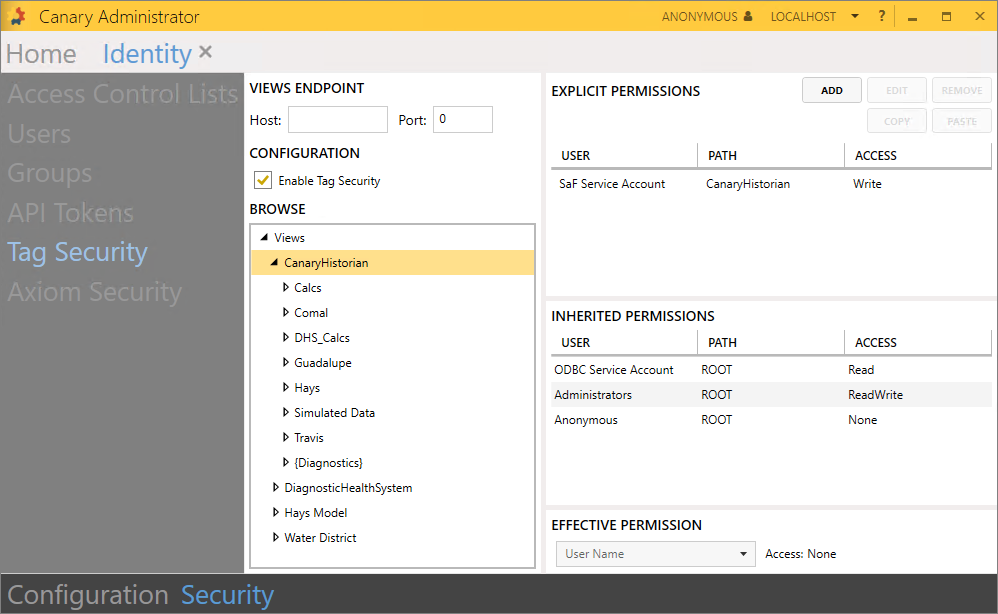Sort Explicit Permissions by USER column
The image size is (998, 614).
point(624,156)
